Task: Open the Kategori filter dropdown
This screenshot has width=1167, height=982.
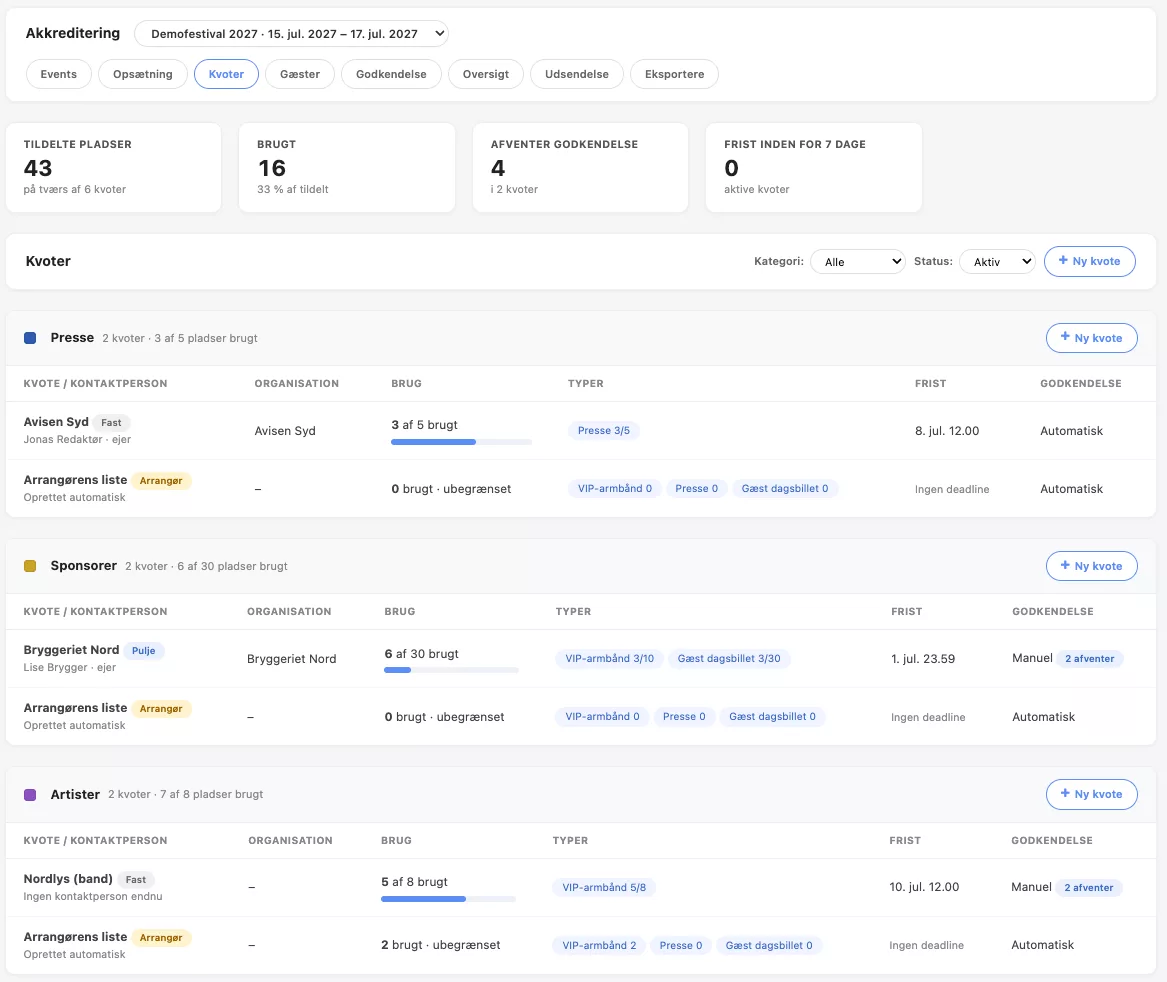Action: 857,261
